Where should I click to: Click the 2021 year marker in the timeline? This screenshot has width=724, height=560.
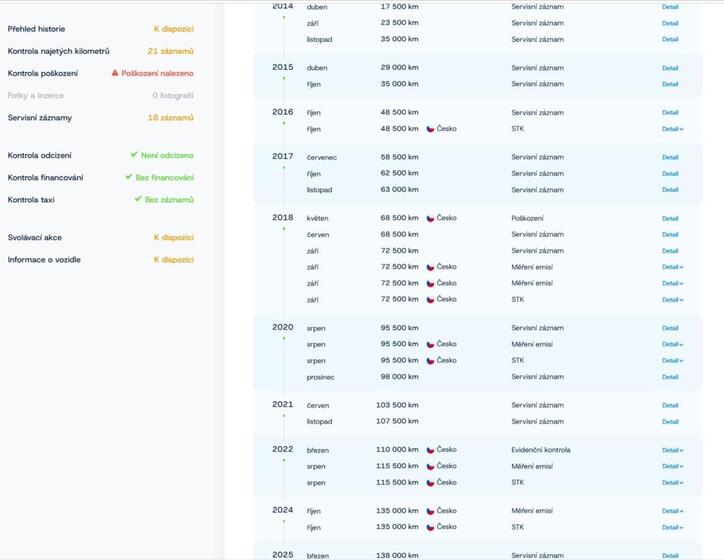point(282,405)
